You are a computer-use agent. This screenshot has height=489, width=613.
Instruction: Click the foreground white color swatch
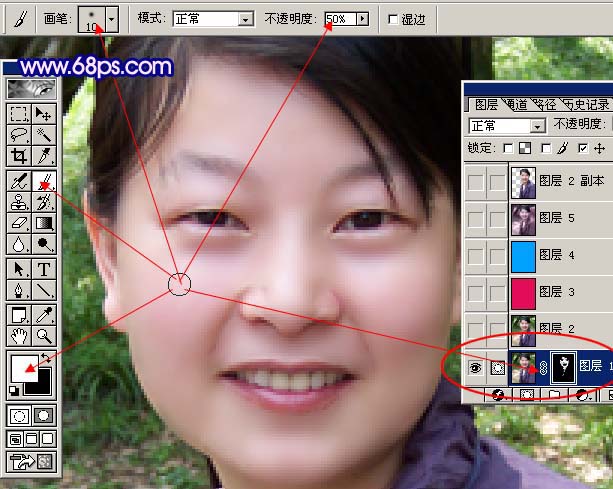coord(24,368)
